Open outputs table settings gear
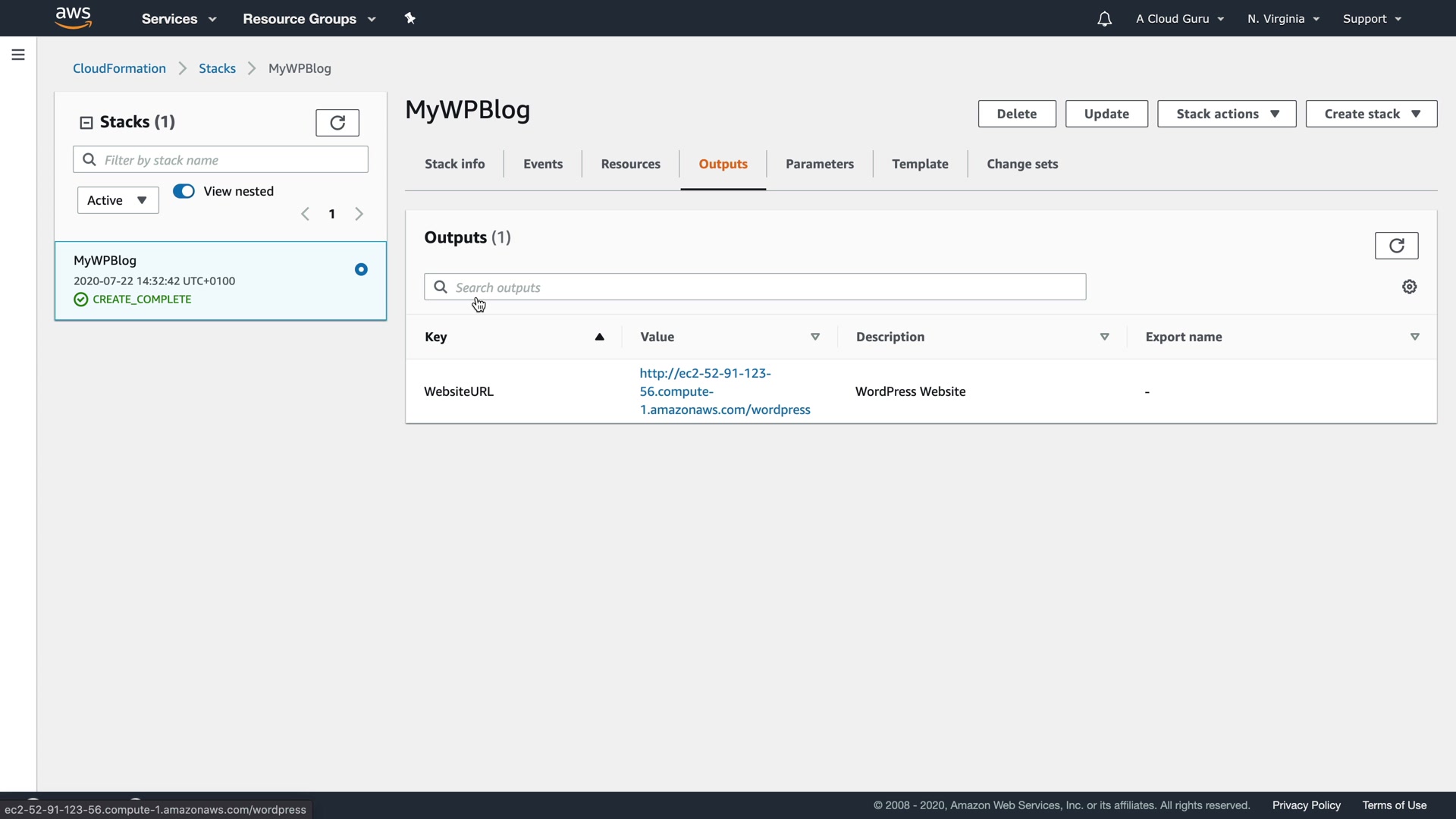Screen dimensions: 1456x819 click(x=1409, y=287)
